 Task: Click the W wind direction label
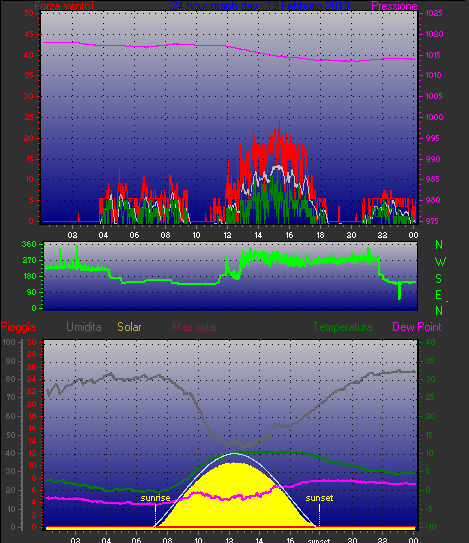point(440,262)
